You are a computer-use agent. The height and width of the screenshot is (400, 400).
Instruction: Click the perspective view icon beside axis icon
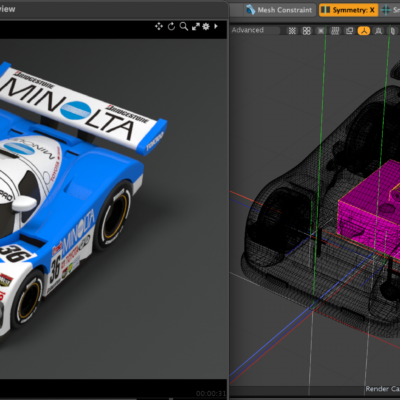point(378,31)
